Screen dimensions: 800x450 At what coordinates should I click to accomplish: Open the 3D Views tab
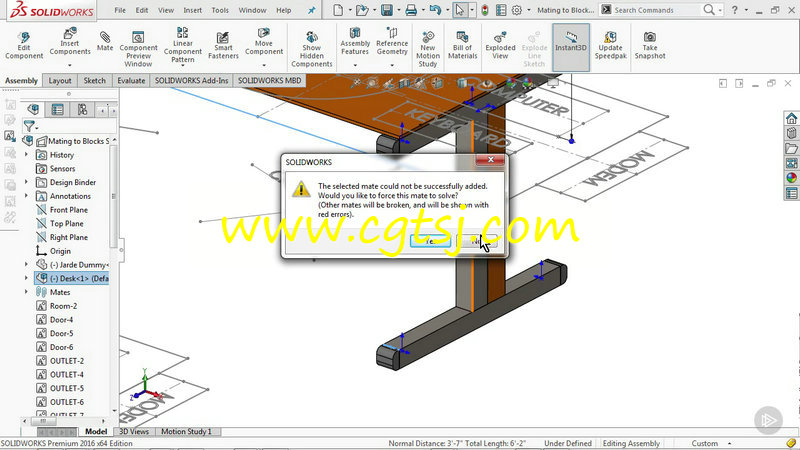(134, 432)
